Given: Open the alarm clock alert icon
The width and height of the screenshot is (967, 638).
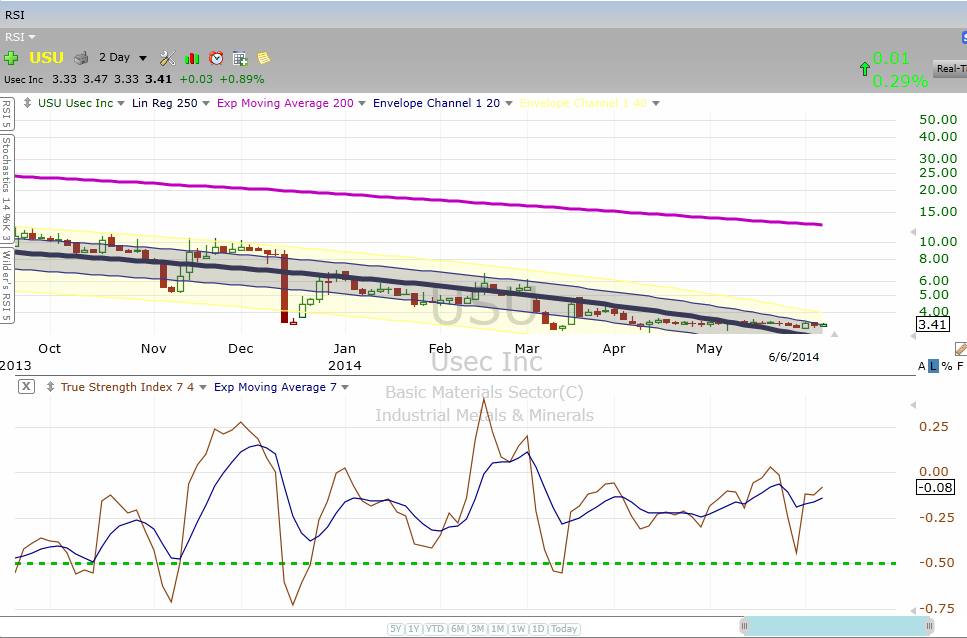Looking at the screenshot, I should [x=216, y=58].
